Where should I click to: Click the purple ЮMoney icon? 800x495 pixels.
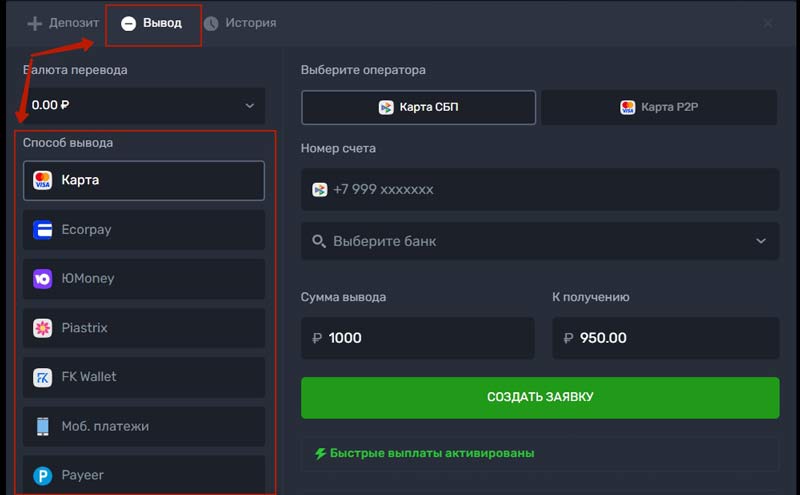click(x=43, y=279)
